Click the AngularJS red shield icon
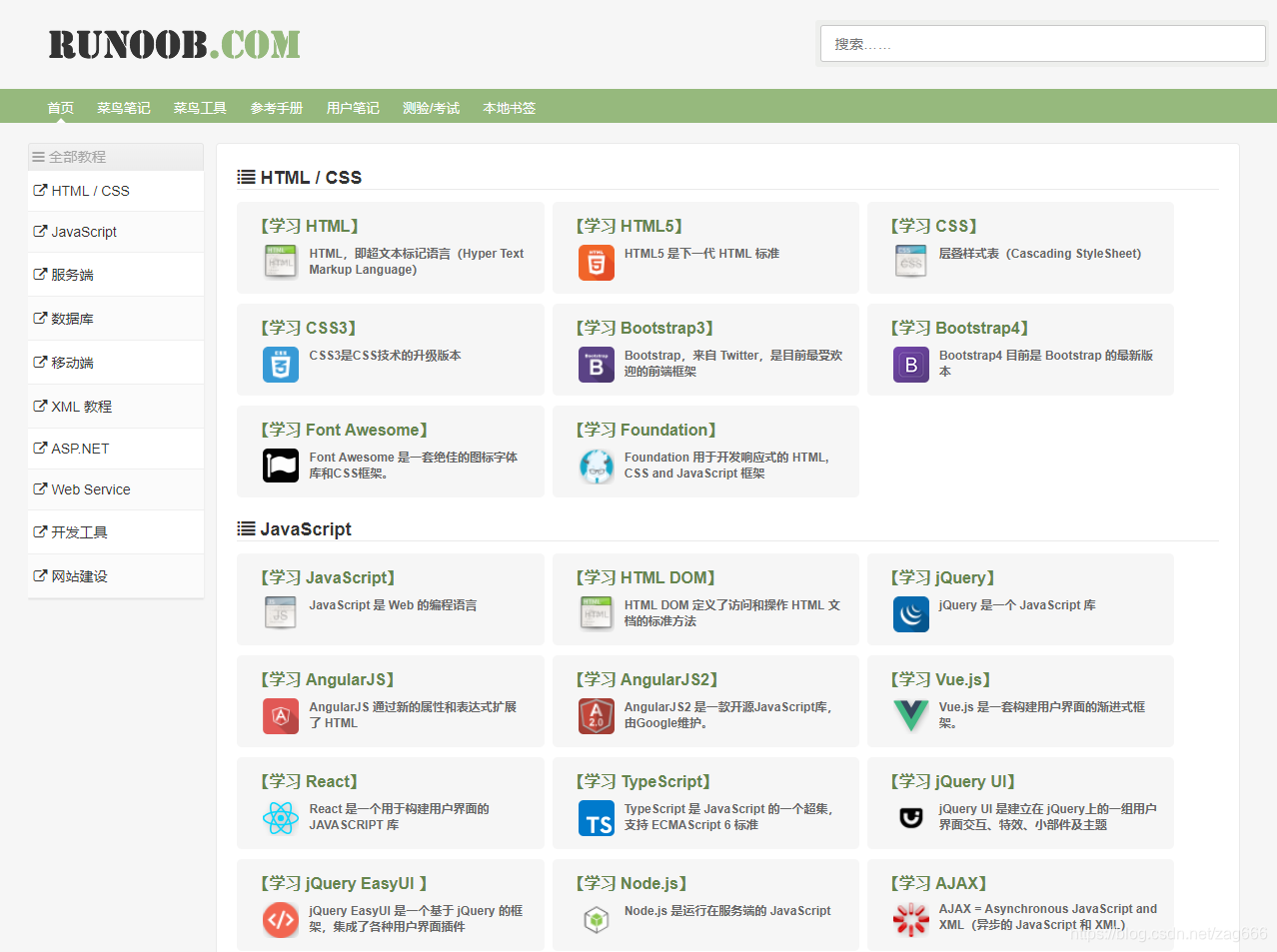The image size is (1277, 952). 281,716
